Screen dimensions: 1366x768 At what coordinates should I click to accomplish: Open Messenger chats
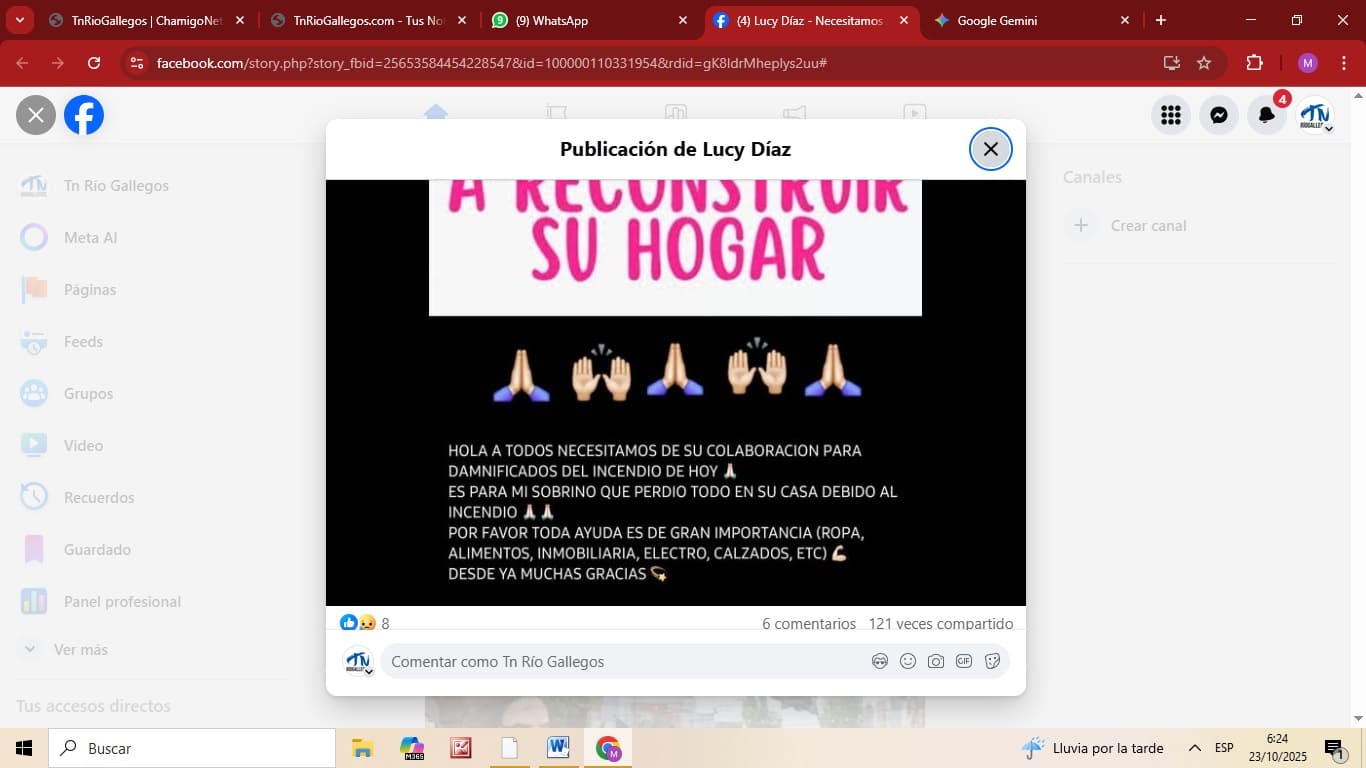(1219, 115)
